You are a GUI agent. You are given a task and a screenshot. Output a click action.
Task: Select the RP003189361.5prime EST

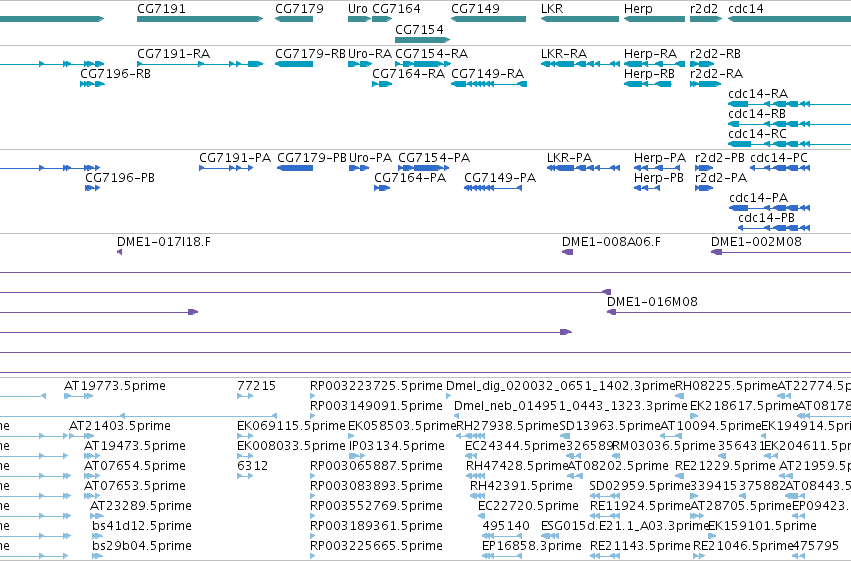tap(312, 537)
